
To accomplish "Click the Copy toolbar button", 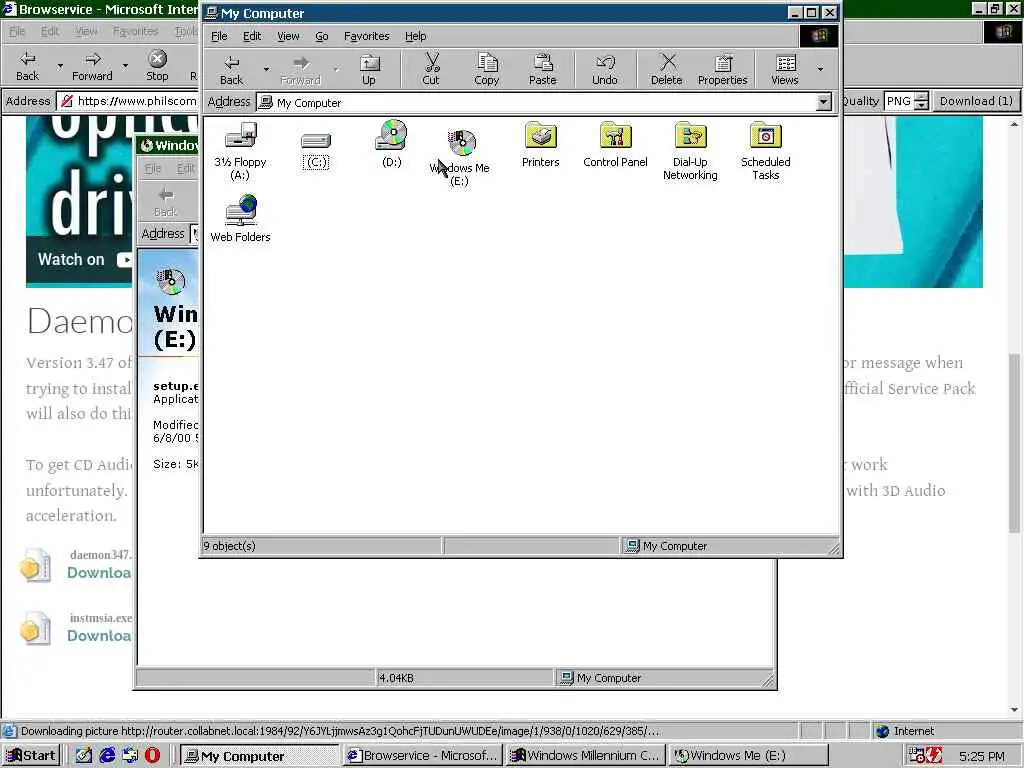I will [487, 69].
